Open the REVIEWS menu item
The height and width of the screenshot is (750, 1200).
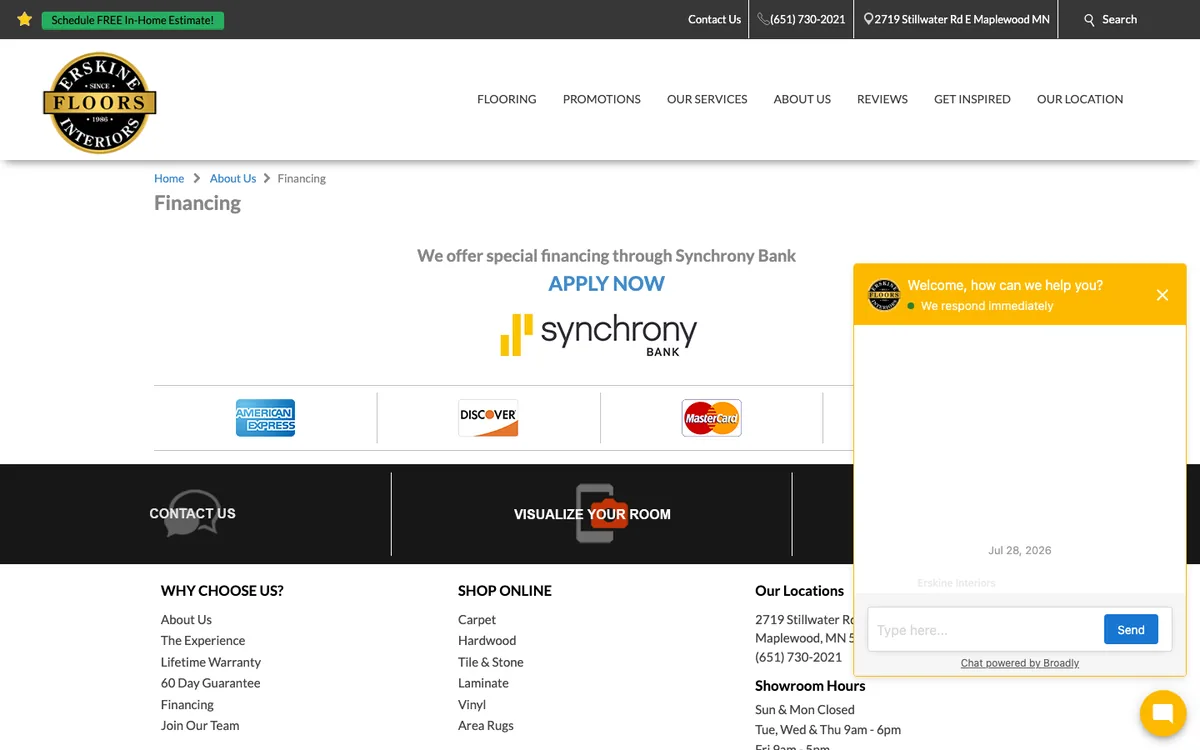(882, 99)
